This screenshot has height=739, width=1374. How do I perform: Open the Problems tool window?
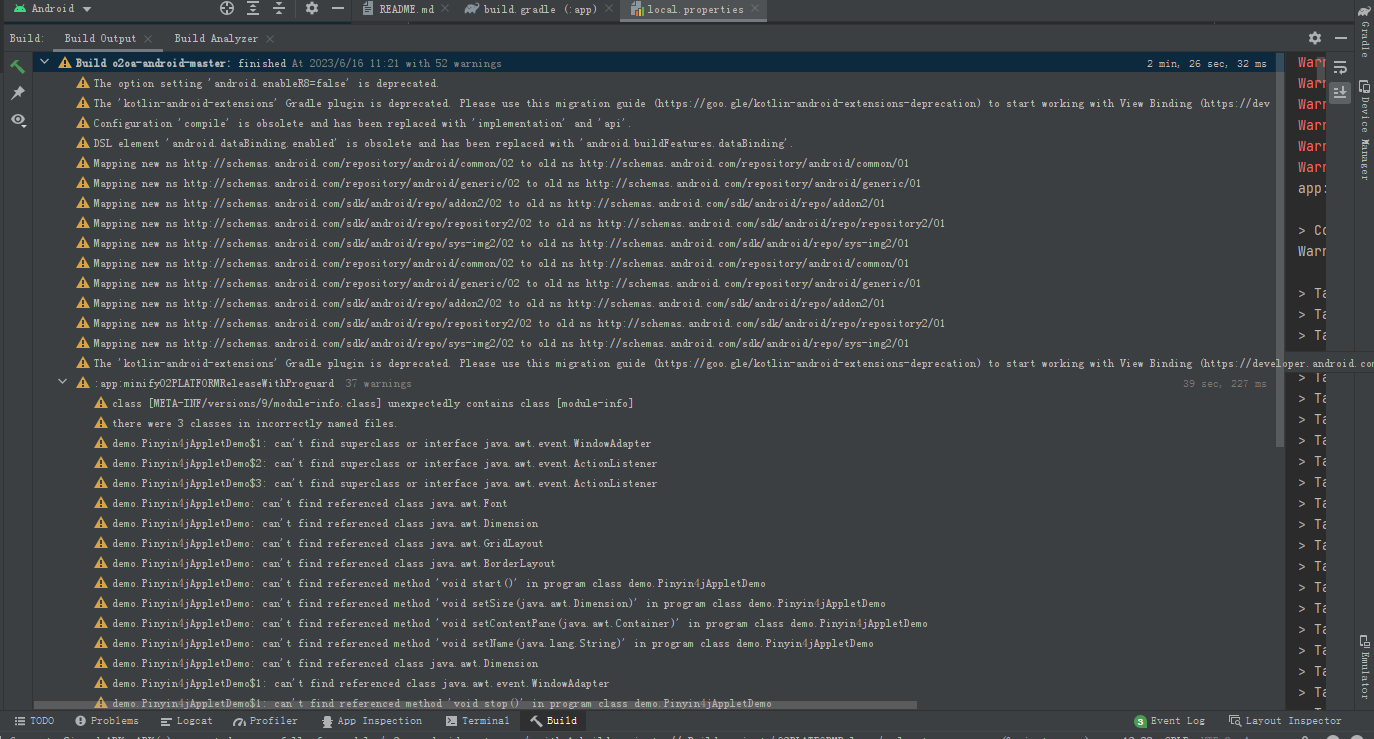tap(107, 721)
